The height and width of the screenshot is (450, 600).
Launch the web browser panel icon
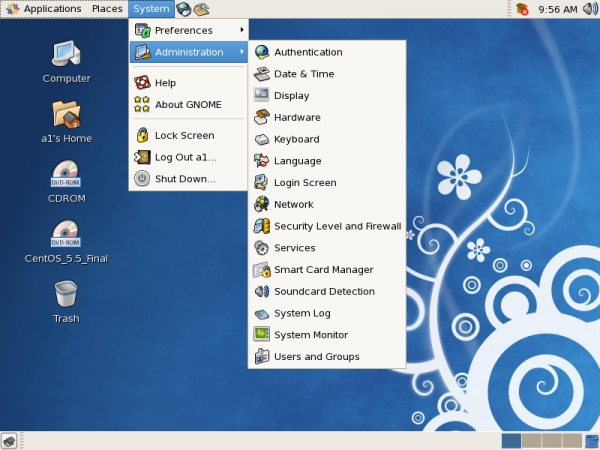pyautogui.click(x=184, y=9)
